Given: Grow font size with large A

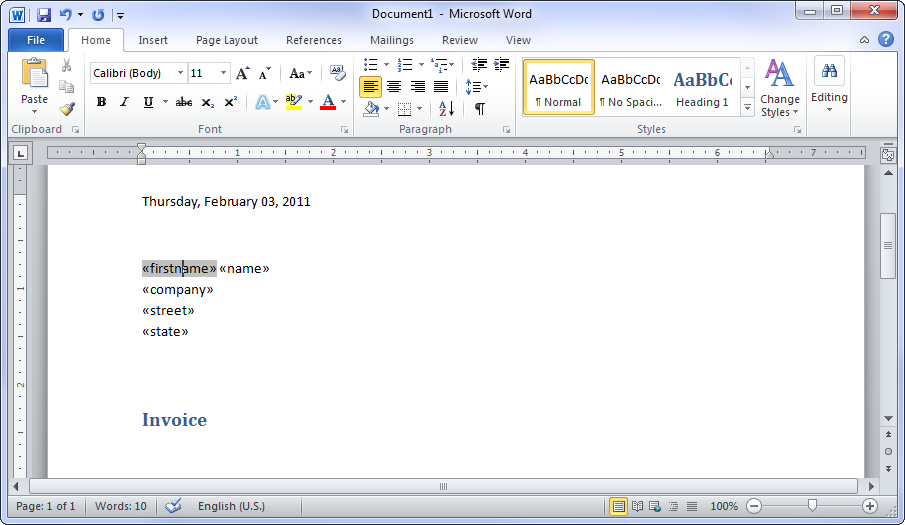Looking at the screenshot, I should tap(242, 73).
